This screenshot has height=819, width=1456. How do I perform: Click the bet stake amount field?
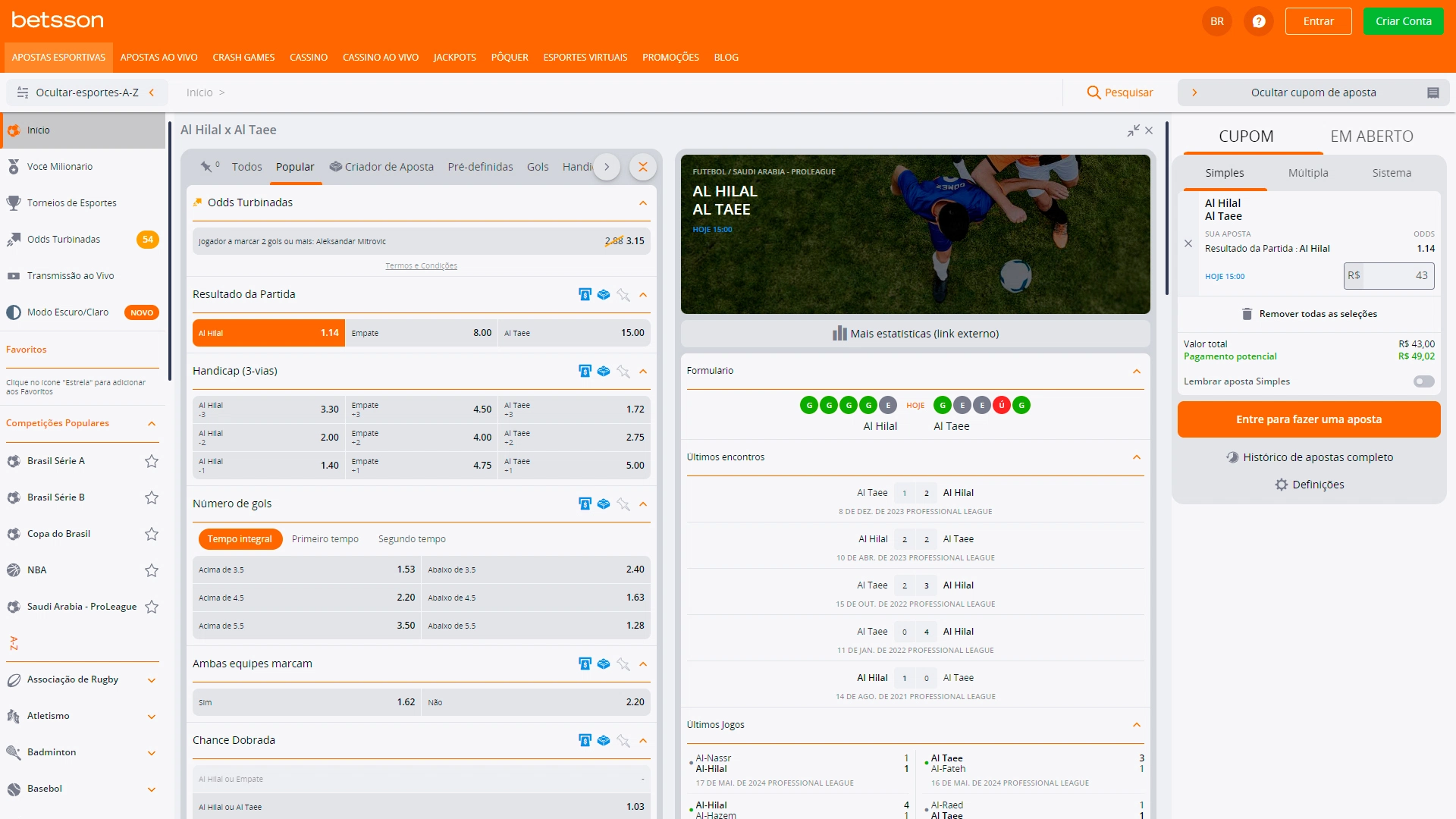(x=1397, y=276)
